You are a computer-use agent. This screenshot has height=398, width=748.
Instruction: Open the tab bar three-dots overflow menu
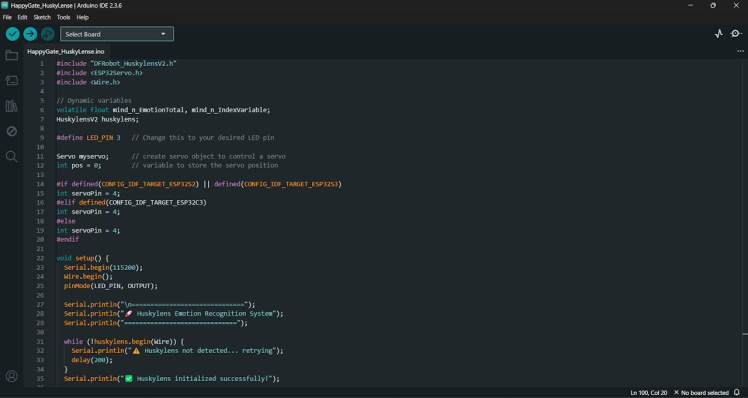(740, 51)
